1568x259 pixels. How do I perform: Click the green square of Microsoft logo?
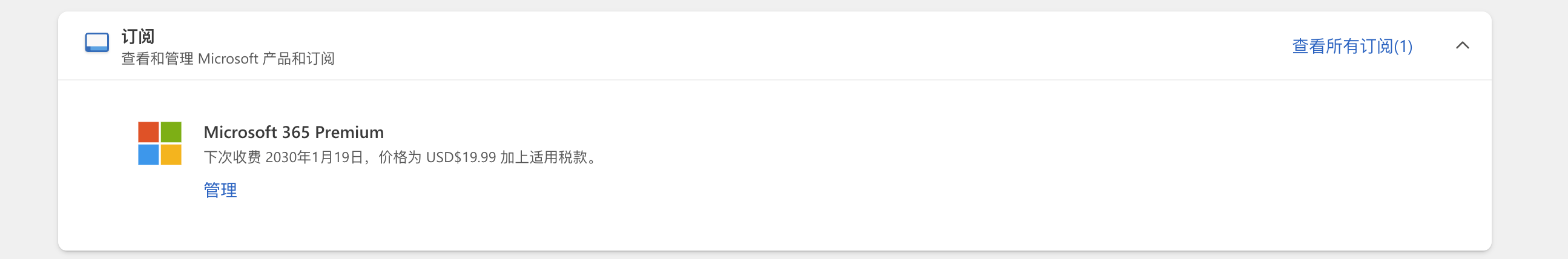pyautogui.click(x=171, y=132)
